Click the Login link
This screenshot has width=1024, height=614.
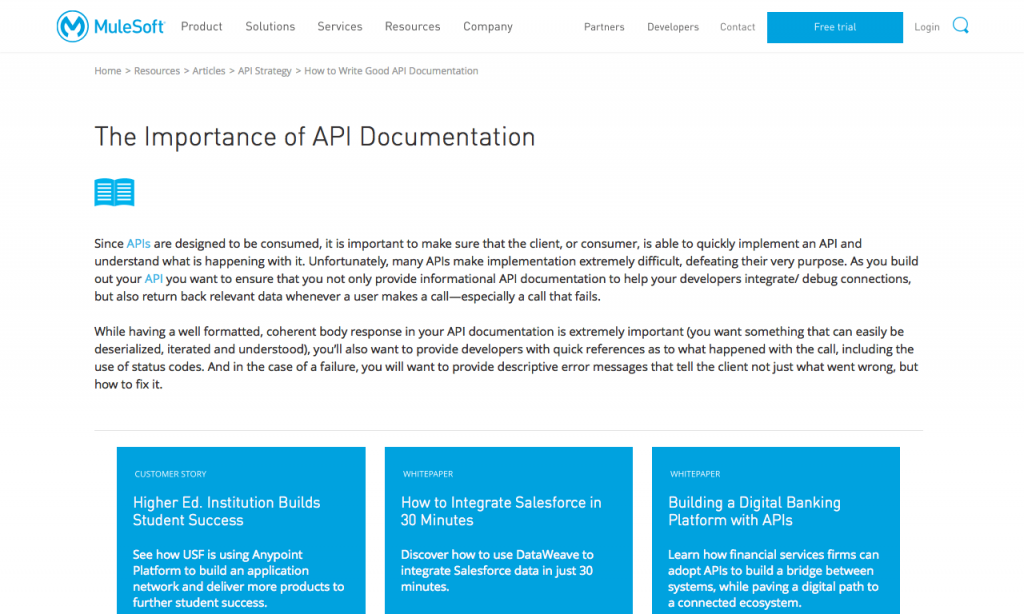click(x=927, y=27)
